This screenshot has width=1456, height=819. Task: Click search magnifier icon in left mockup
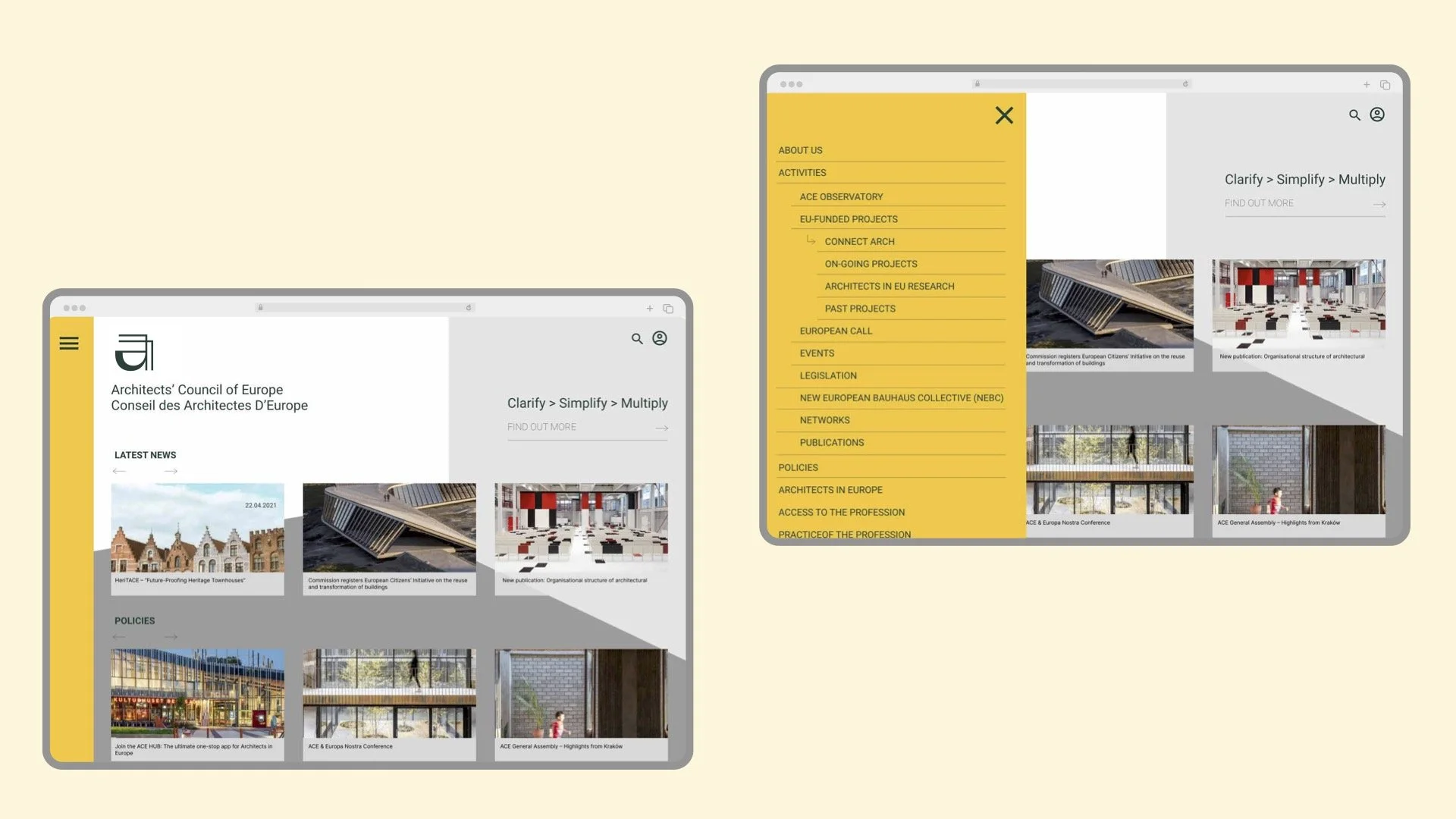tap(637, 339)
